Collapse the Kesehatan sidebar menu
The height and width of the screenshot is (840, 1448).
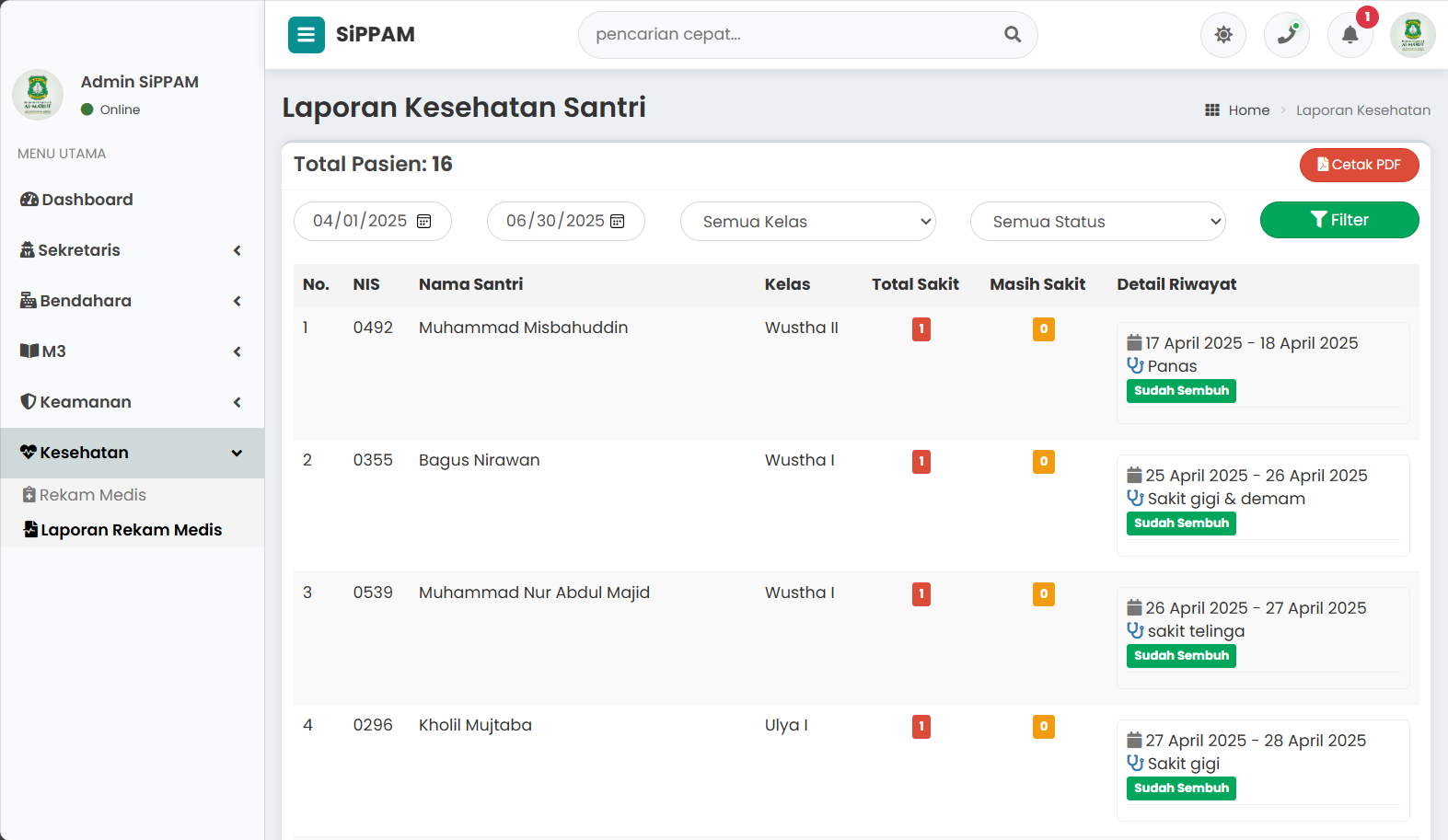coord(132,453)
